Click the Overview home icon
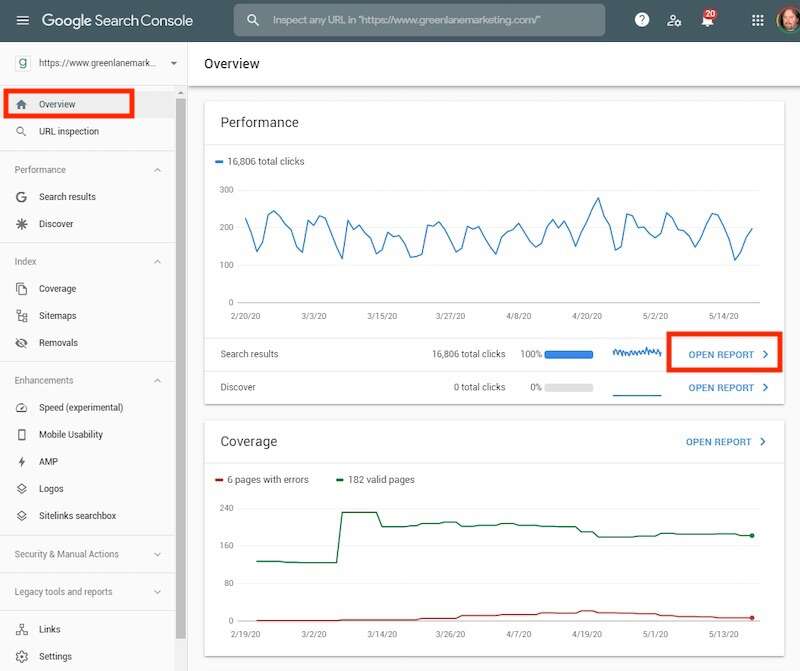Image resolution: width=800 pixels, height=671 pixels. click(x=21, y=104)
